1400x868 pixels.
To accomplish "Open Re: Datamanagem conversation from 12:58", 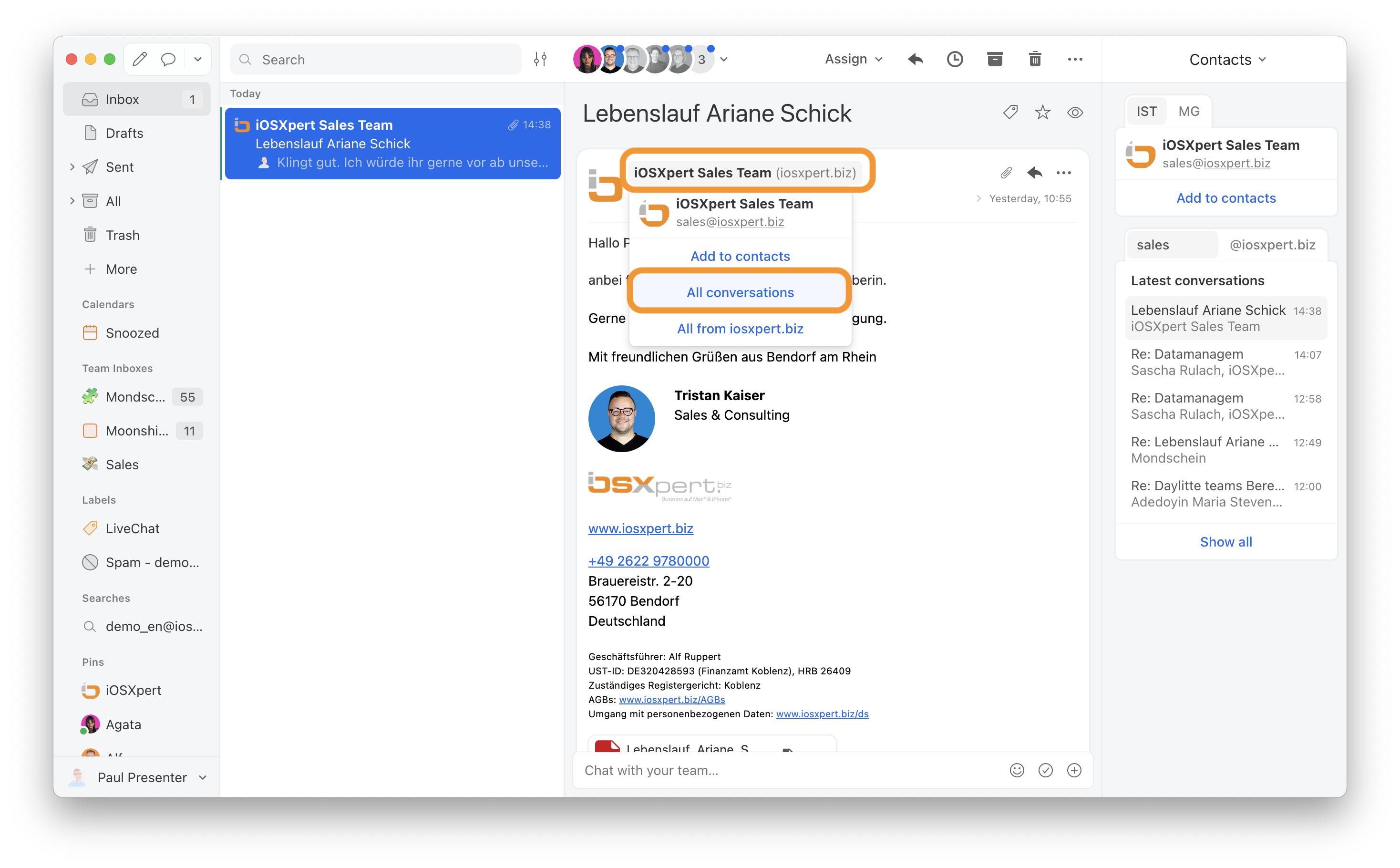I will coord(1225,406).
